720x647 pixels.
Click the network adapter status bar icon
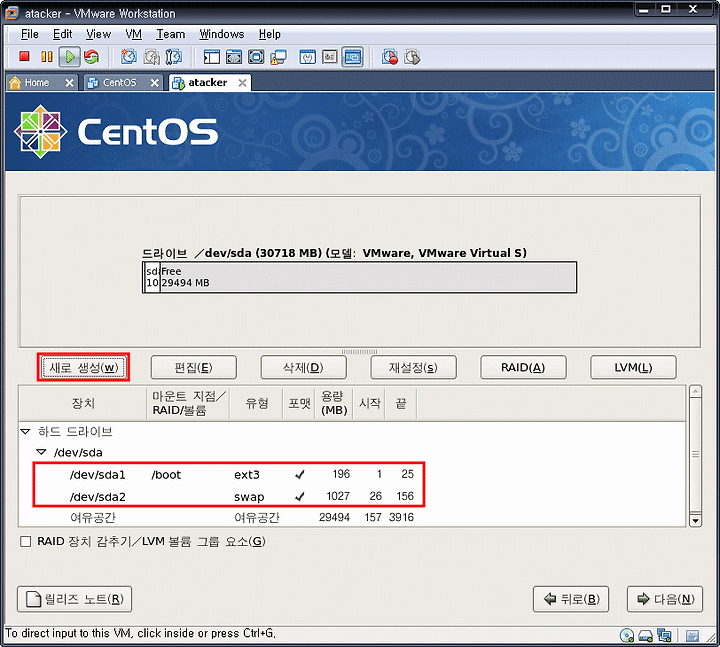click(664, 636)
